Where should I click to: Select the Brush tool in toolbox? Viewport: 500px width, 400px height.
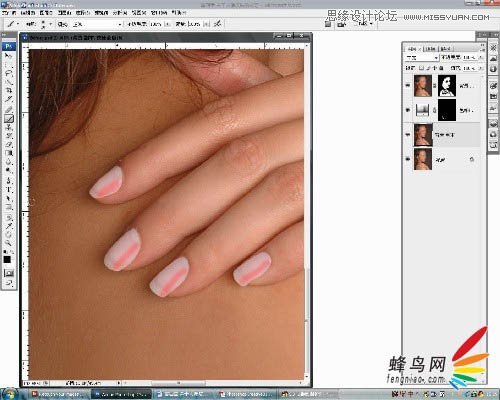click(8, 118)
